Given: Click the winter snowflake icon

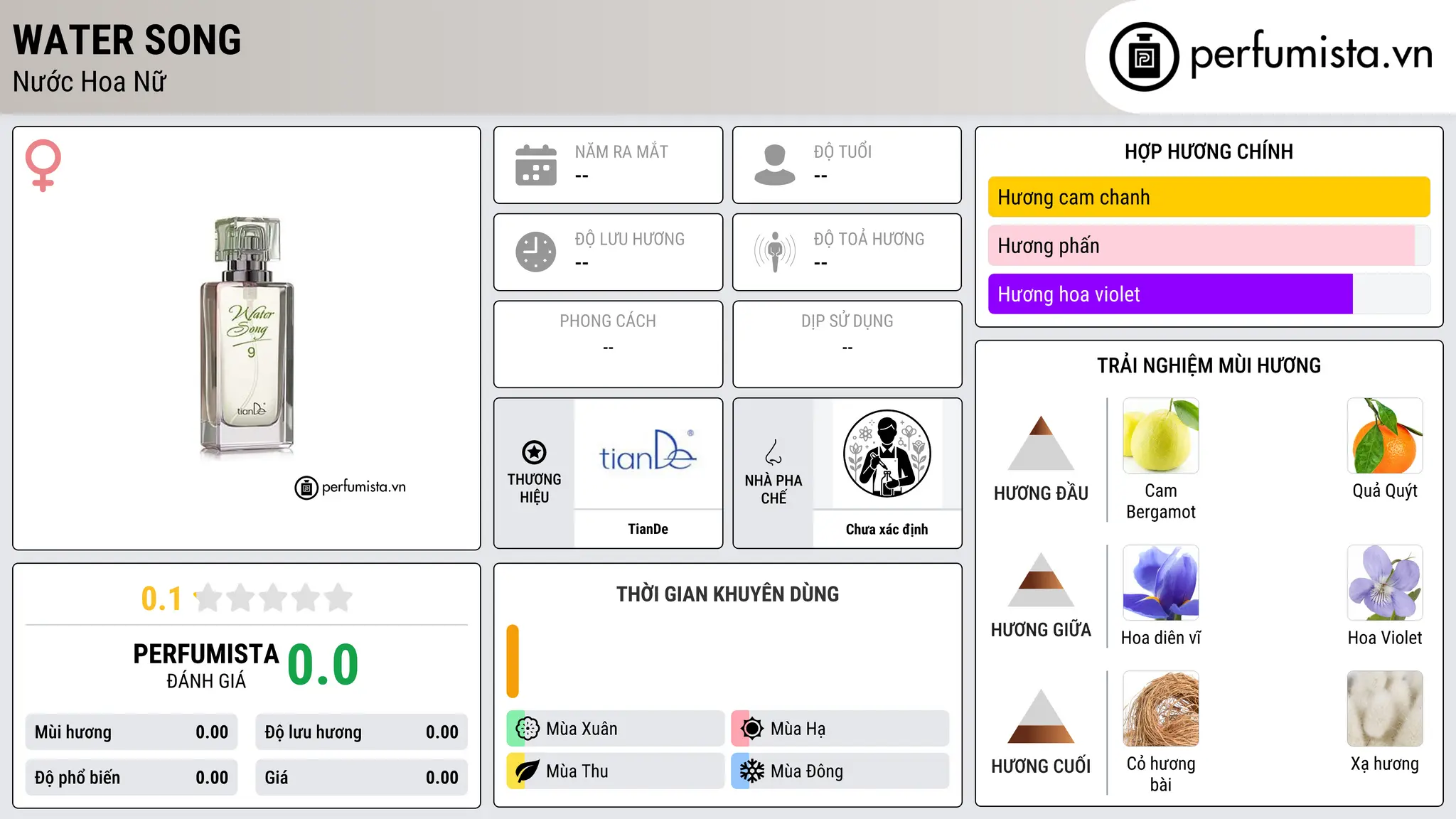Looking at the screenshot, I should coord(752,771).
